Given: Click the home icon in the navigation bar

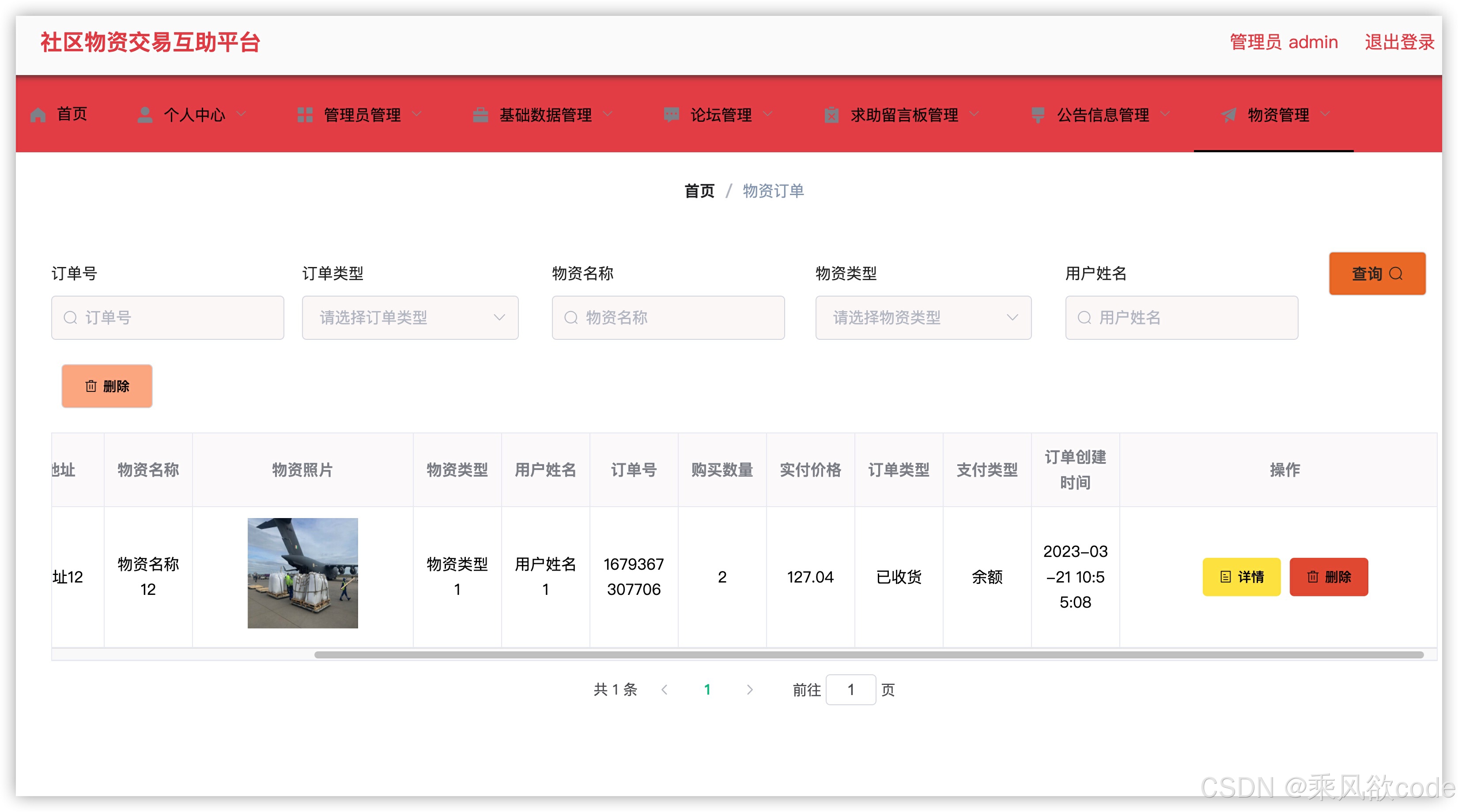Looking at the screenshot, I should [x=38, y=115].
